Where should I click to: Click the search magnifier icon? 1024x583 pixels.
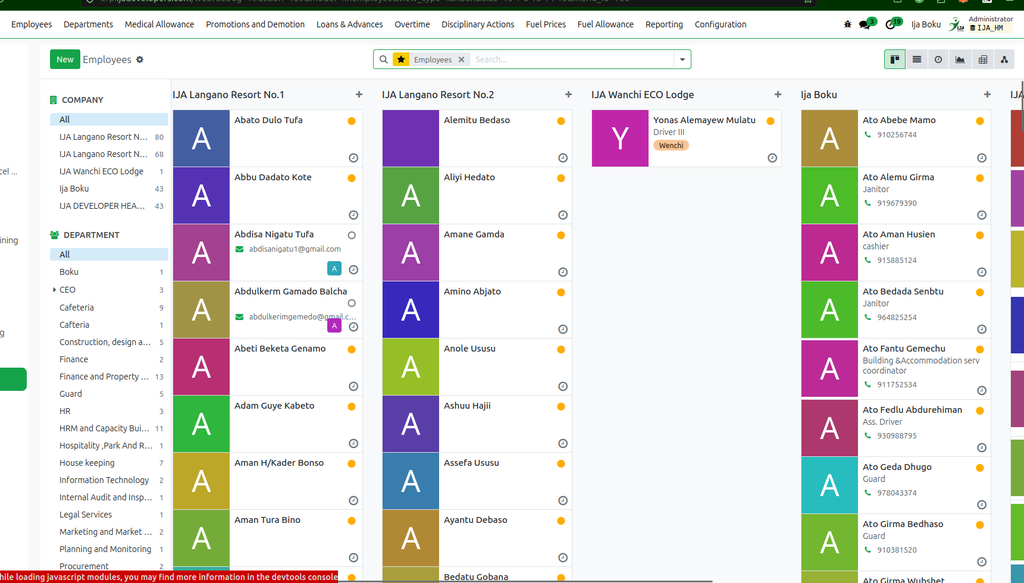coord(383,59)
